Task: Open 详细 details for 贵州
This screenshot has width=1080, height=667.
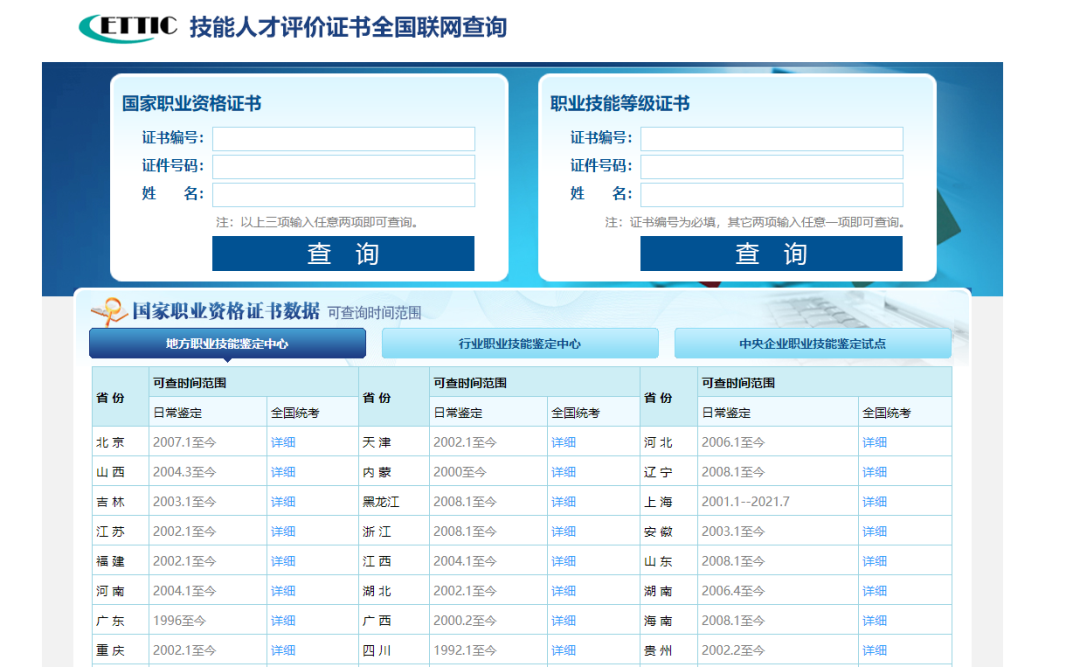Action: (x=874, y=650)
